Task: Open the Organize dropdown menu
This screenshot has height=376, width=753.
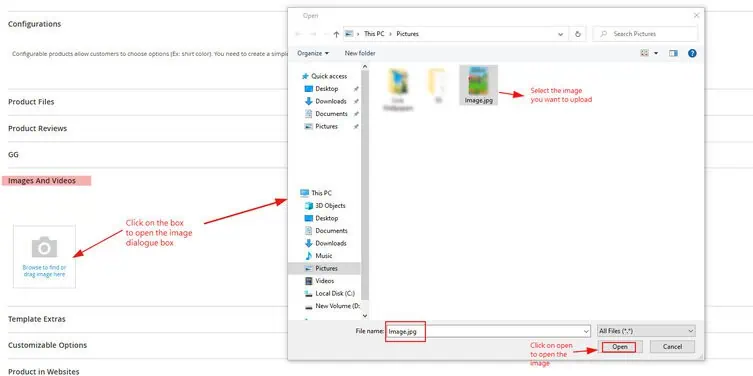Action: pyautogui.click(x=313, y=53)
